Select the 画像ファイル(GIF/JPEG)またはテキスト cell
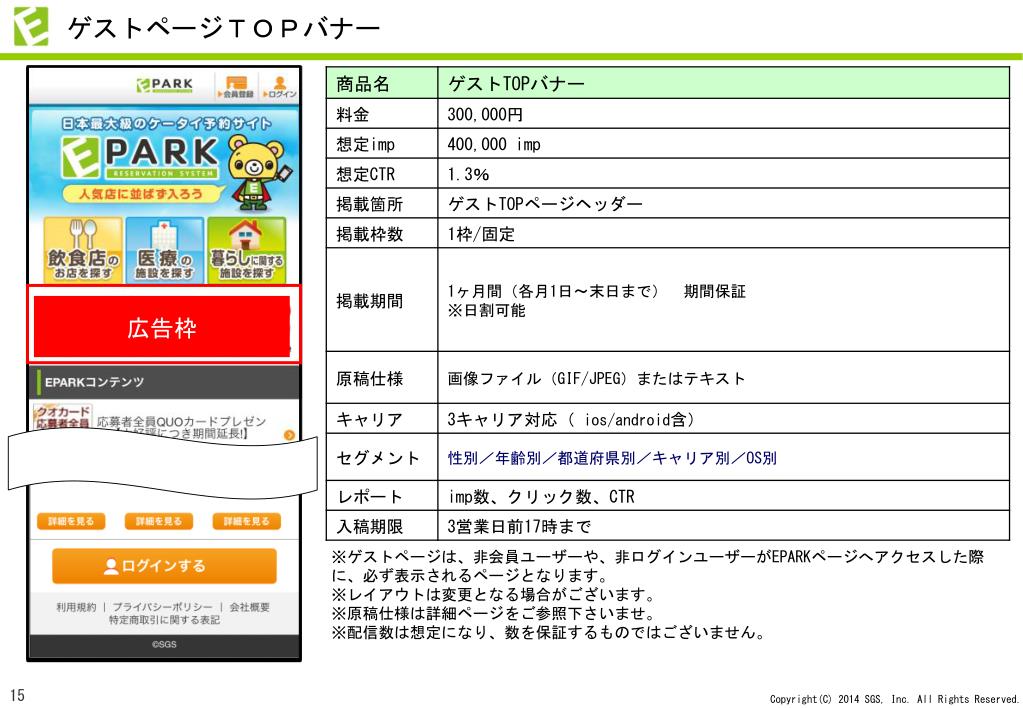Image resolution: width=1023 pixels, height=708 pixels. 724,378
